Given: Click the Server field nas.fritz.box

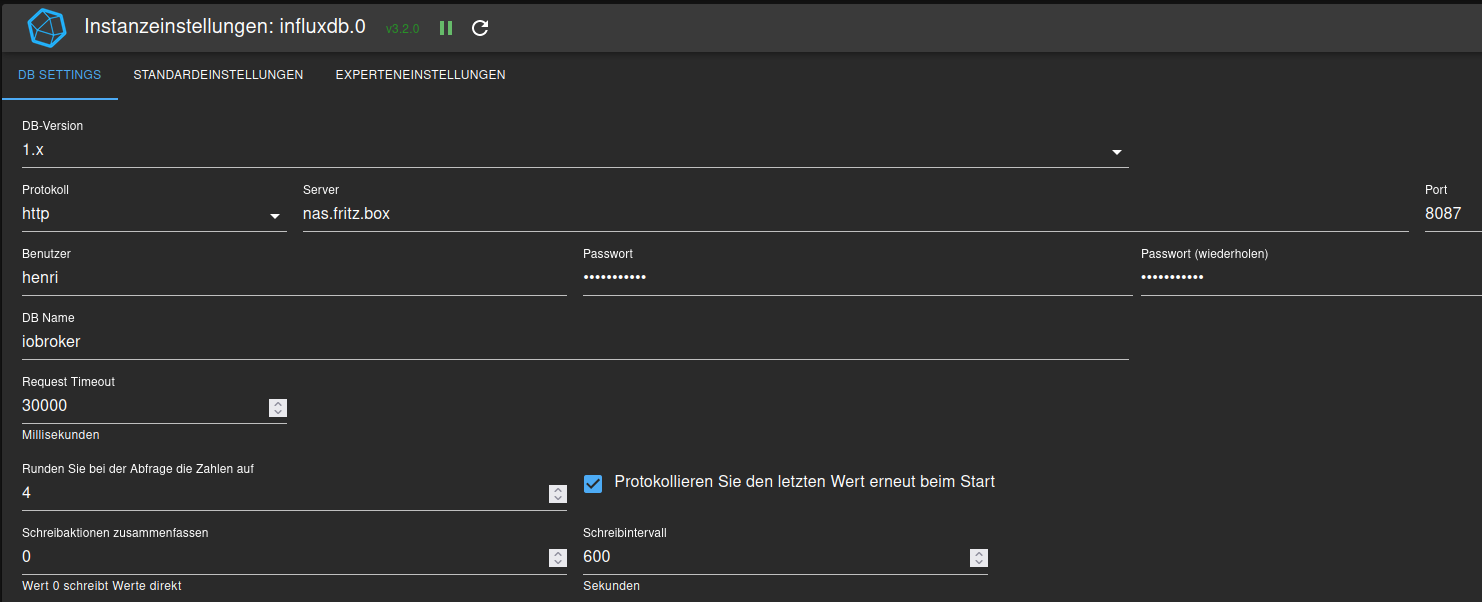Looking at the screenshot, I should pos(856,214).
